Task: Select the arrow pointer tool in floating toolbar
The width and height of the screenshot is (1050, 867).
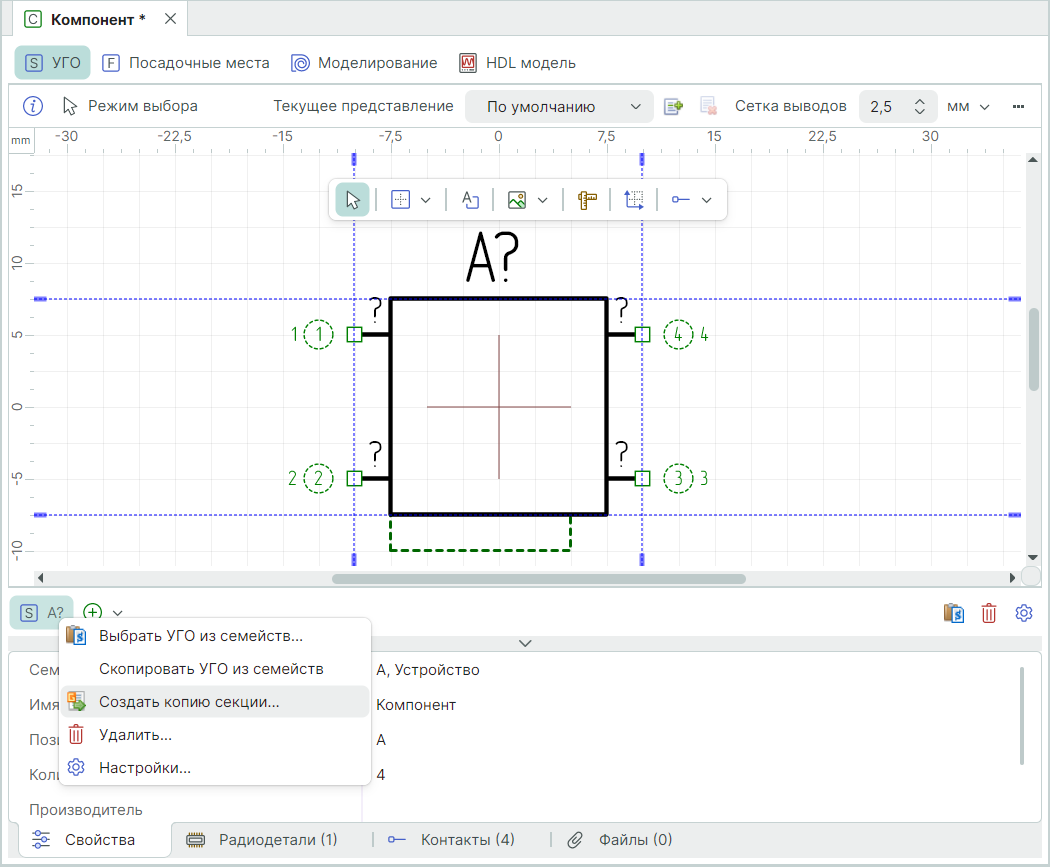Action: [x=352, y=200]
